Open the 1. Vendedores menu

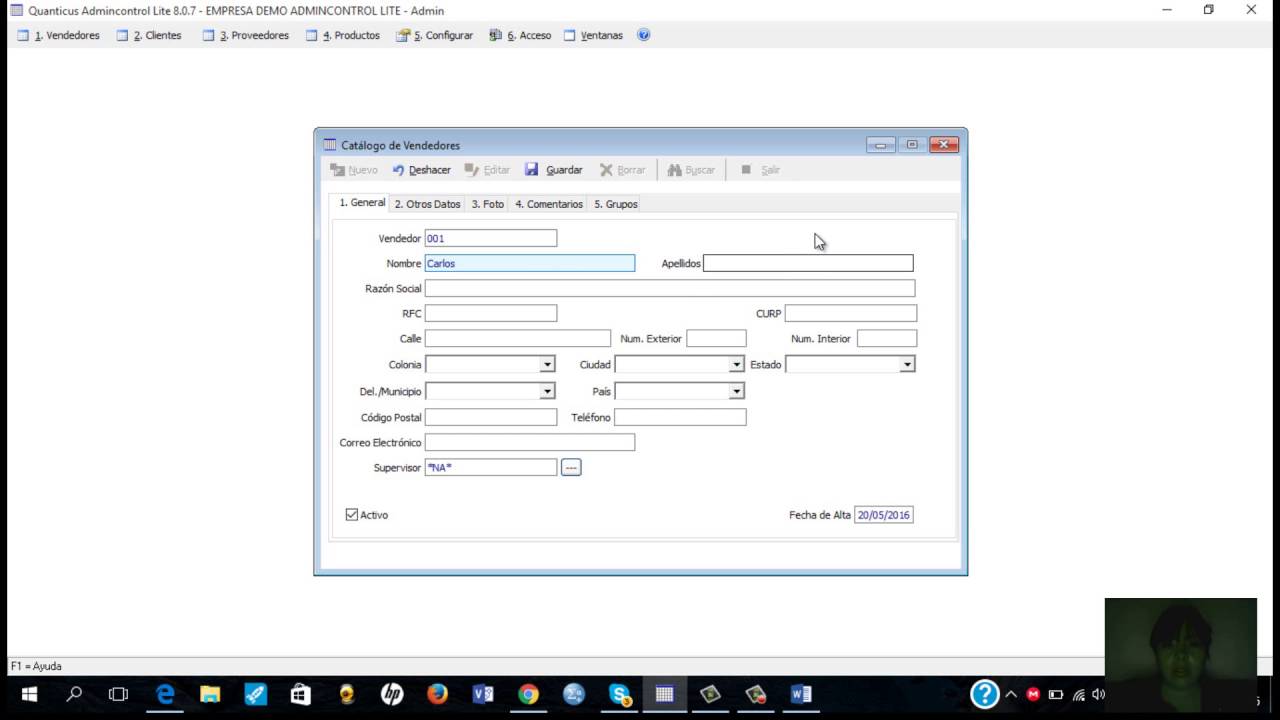point(58,35)
